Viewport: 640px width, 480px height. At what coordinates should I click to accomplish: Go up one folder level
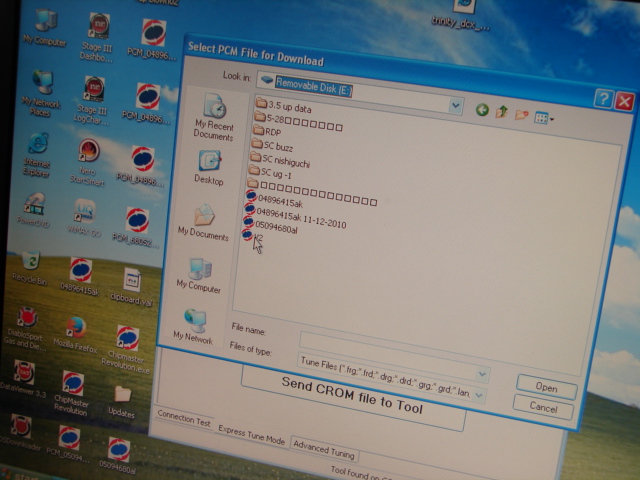502,111
